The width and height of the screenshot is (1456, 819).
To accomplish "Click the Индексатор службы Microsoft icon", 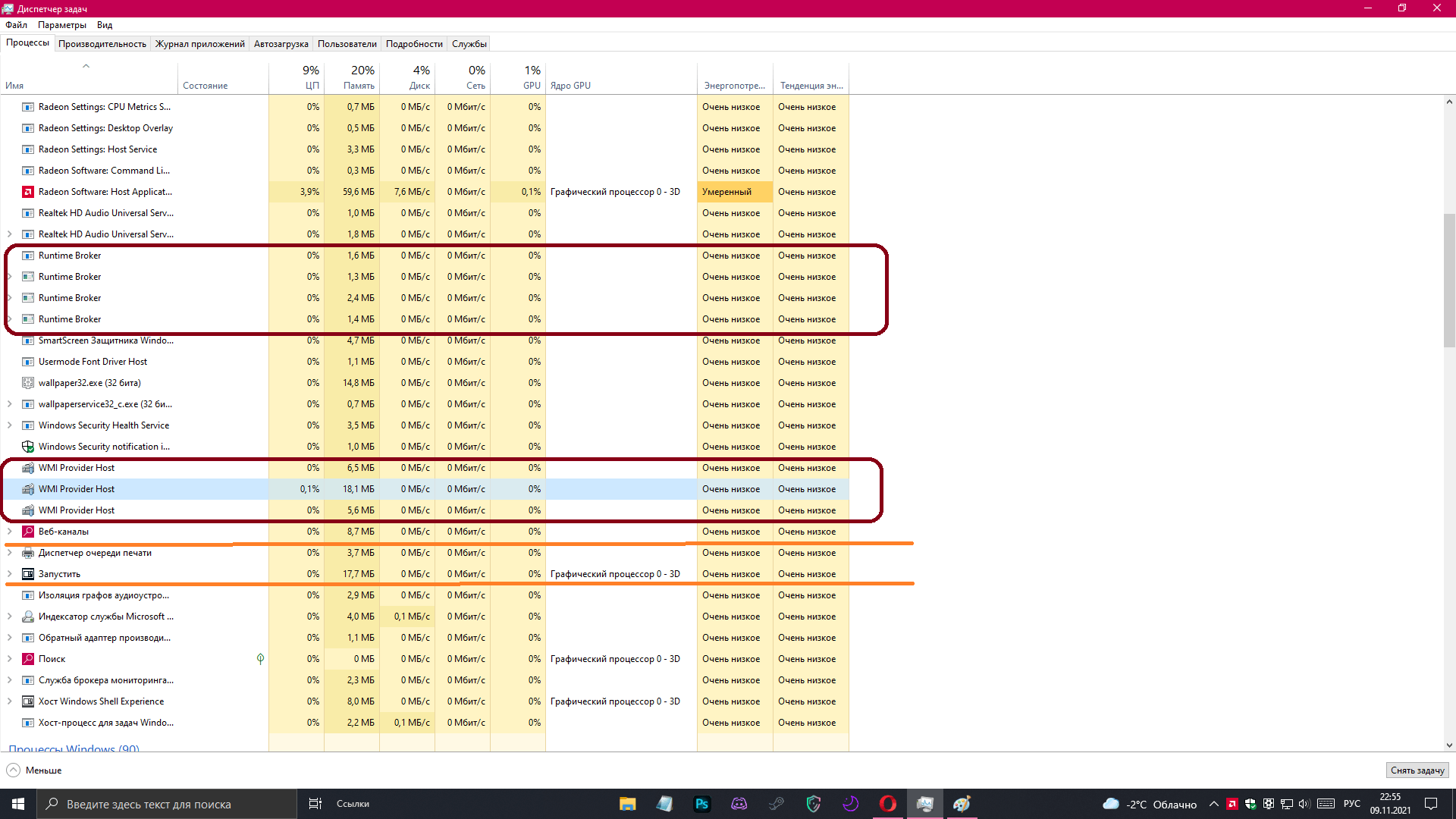I will 28,617.
